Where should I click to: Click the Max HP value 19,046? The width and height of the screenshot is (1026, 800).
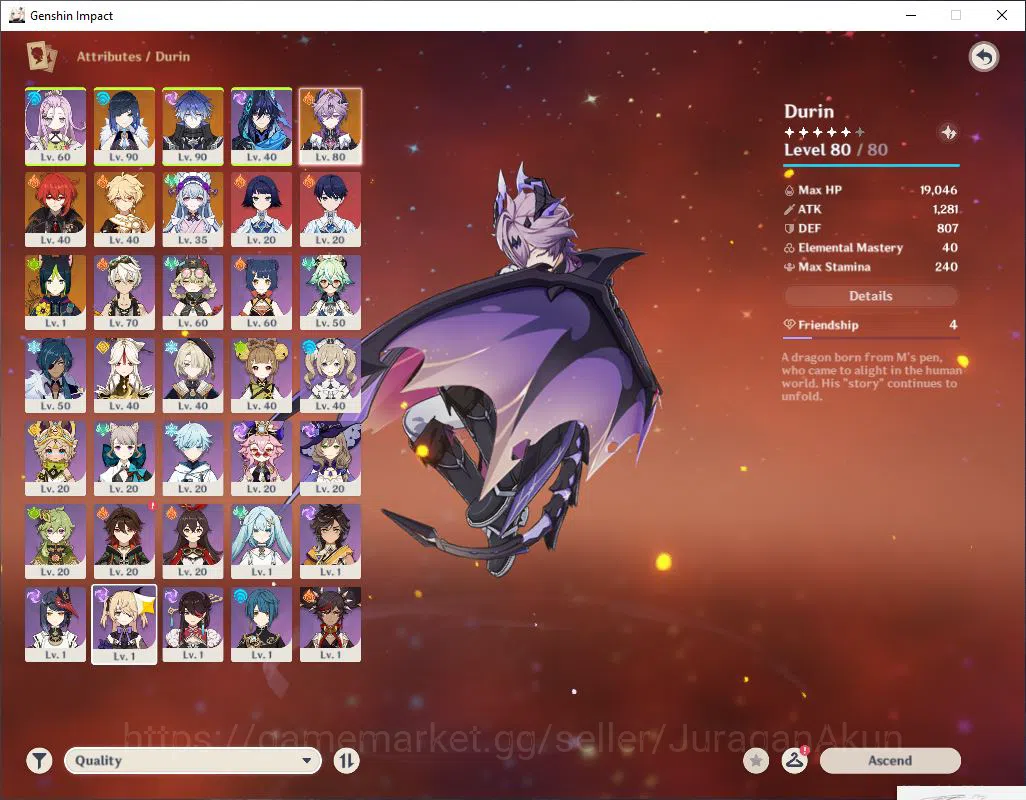tap(938, 190)
